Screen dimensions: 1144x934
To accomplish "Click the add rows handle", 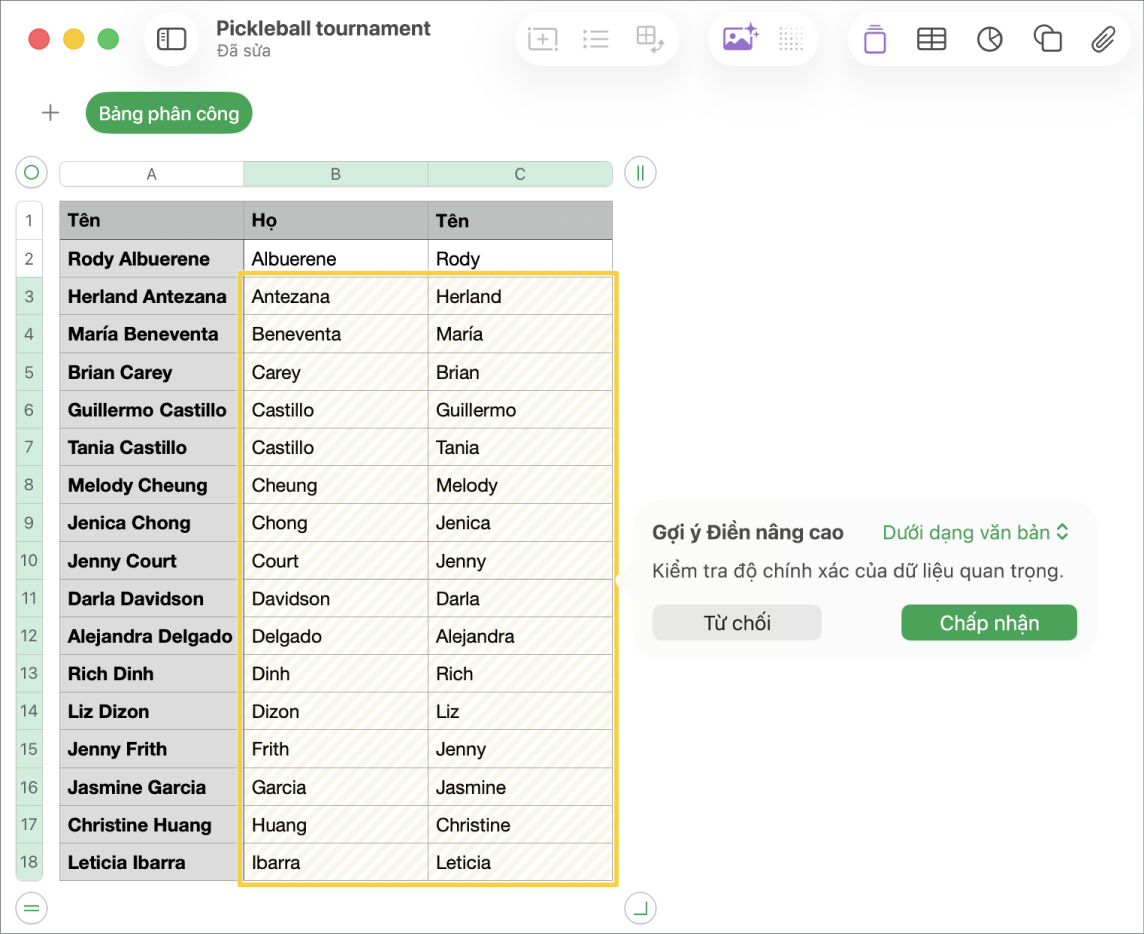I will (x=31, y=908).
